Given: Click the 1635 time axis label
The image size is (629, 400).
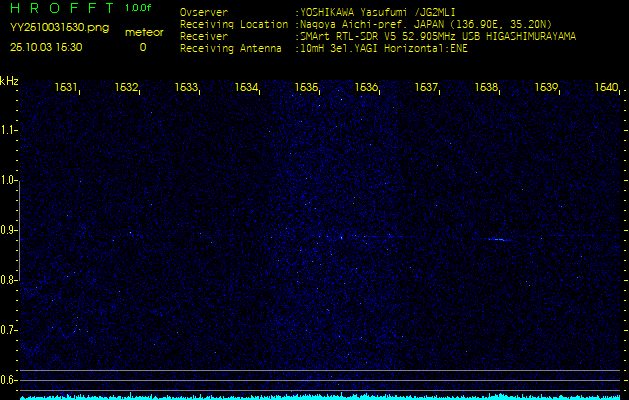Looking at the screenshot, I should (x=306, y=87).
